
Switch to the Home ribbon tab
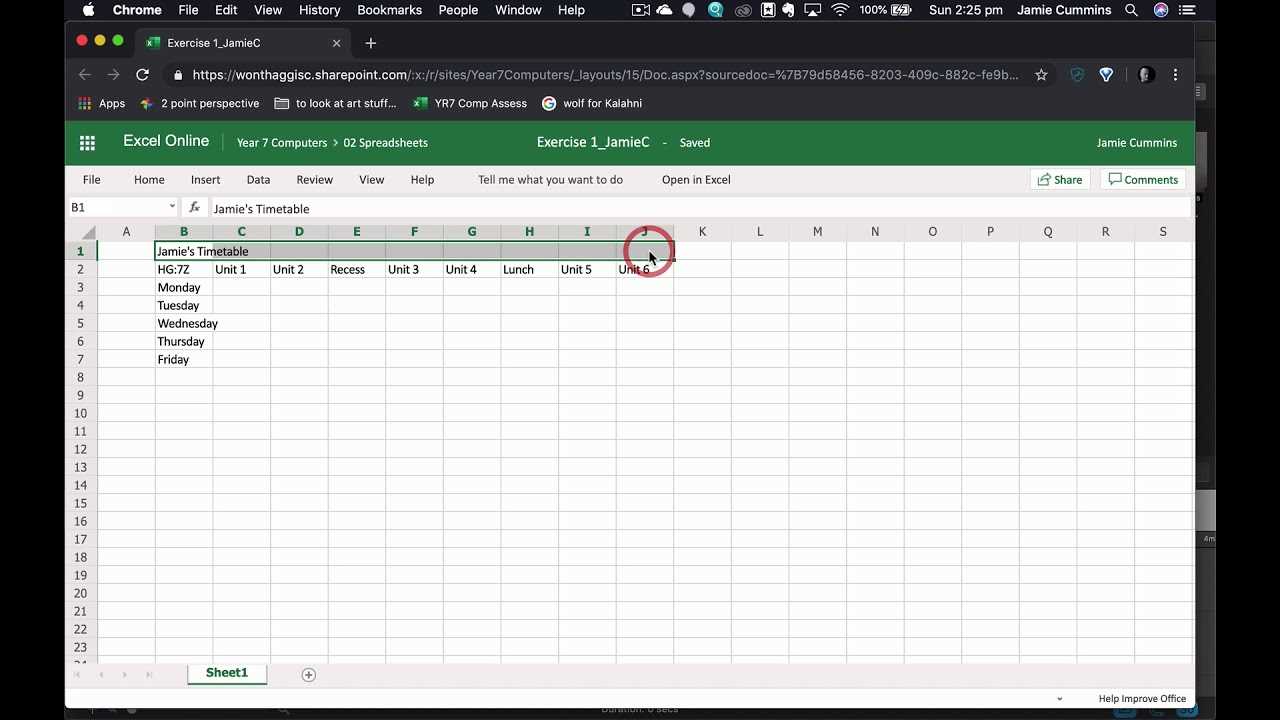tap(149, 180)
